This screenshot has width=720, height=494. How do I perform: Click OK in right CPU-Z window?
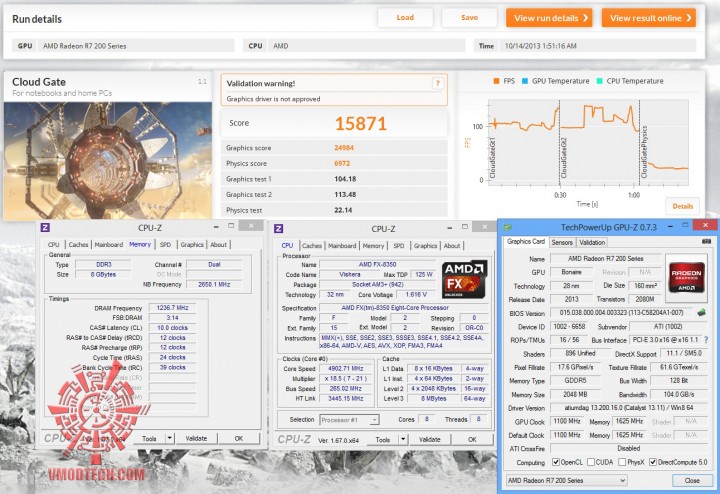(472, 439)
